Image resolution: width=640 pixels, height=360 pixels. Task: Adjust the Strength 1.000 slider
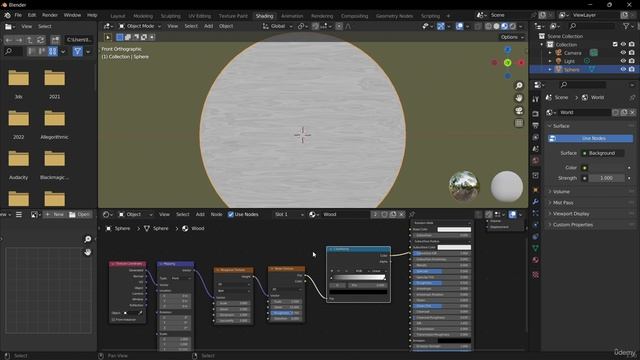coord(607,178)
